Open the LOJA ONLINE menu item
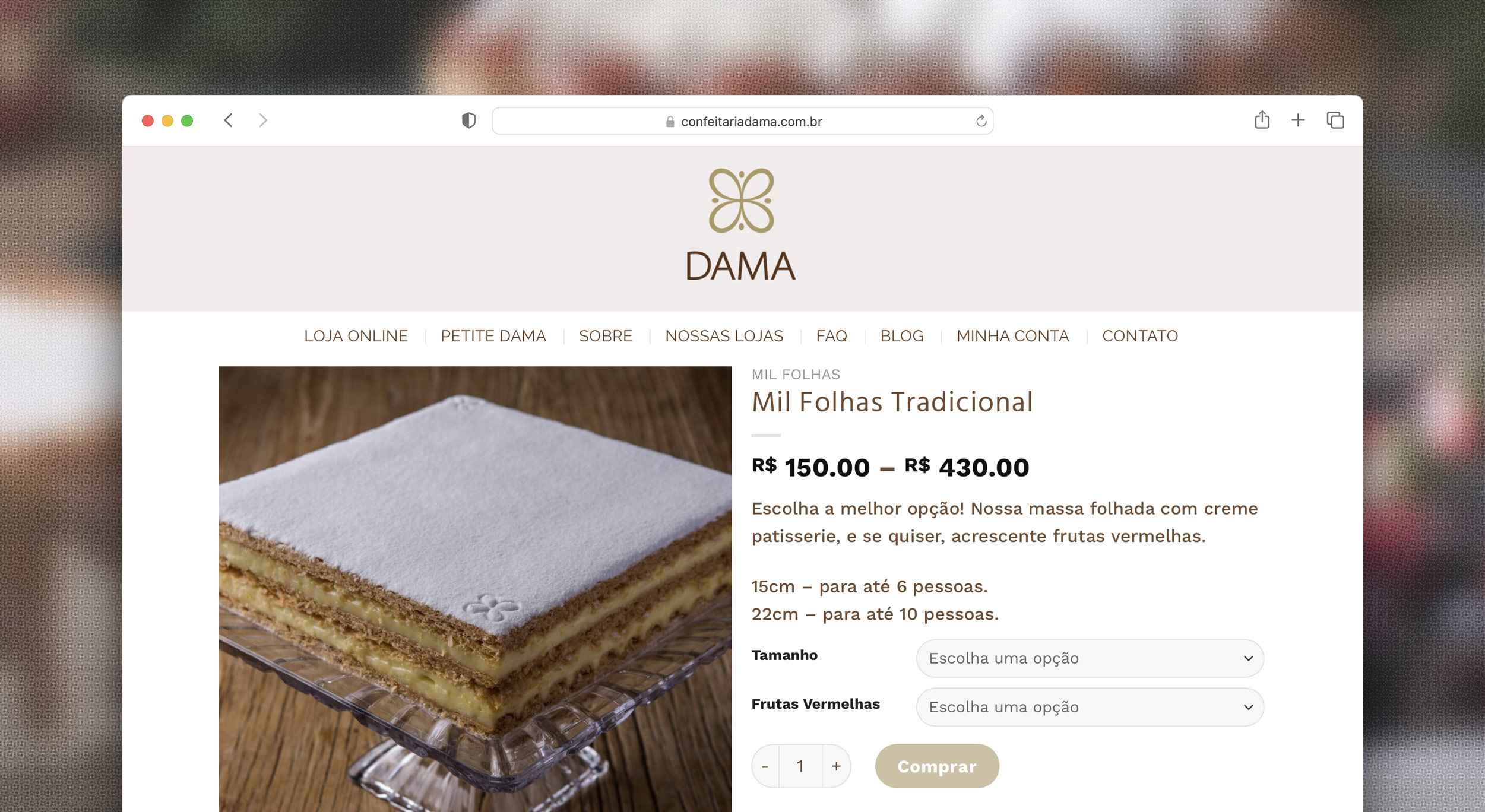This screenshot has width=1485, height=812. pyautogui.click(x=356, y=336)
